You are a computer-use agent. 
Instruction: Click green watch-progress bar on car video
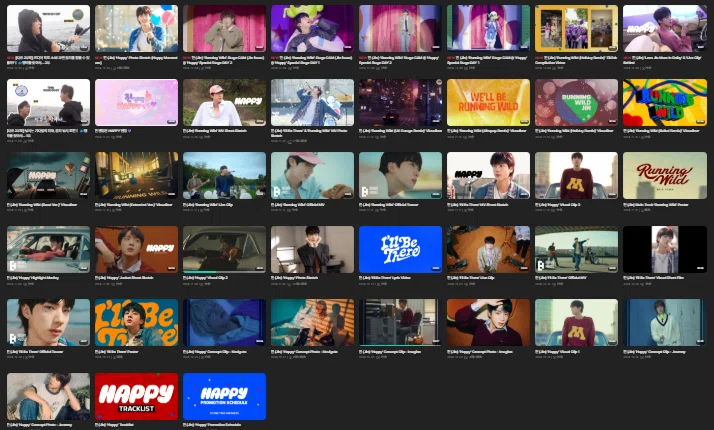[200, 272]
